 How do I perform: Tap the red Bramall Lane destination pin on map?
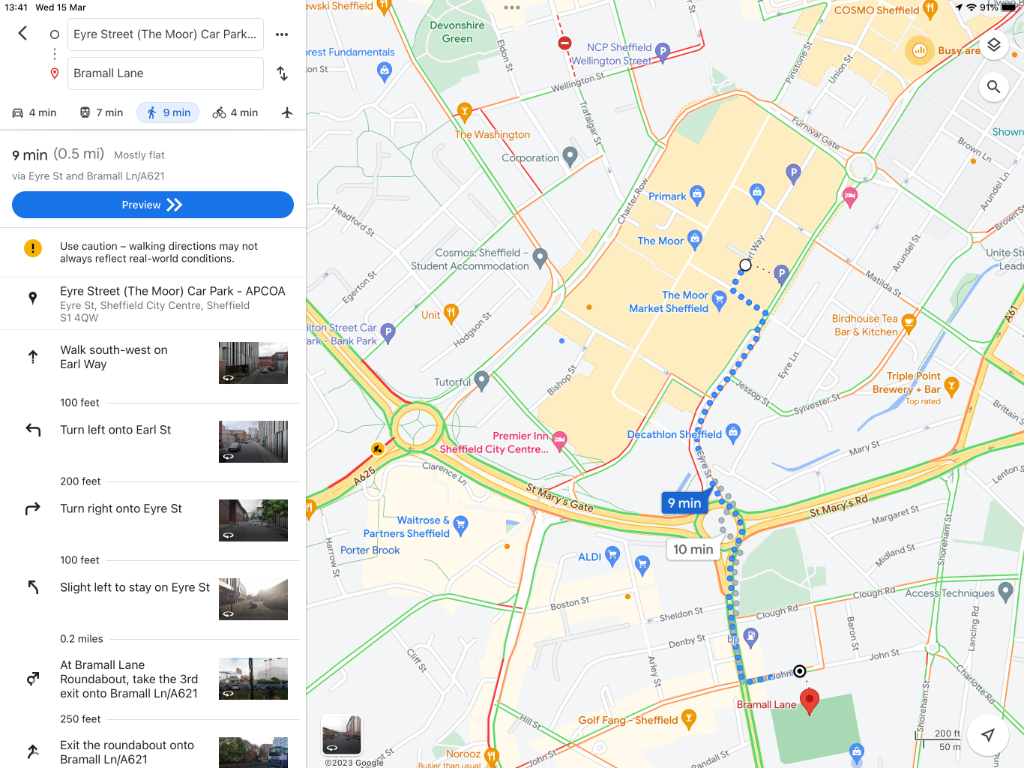pyautogui.click(x=809, y=701)
